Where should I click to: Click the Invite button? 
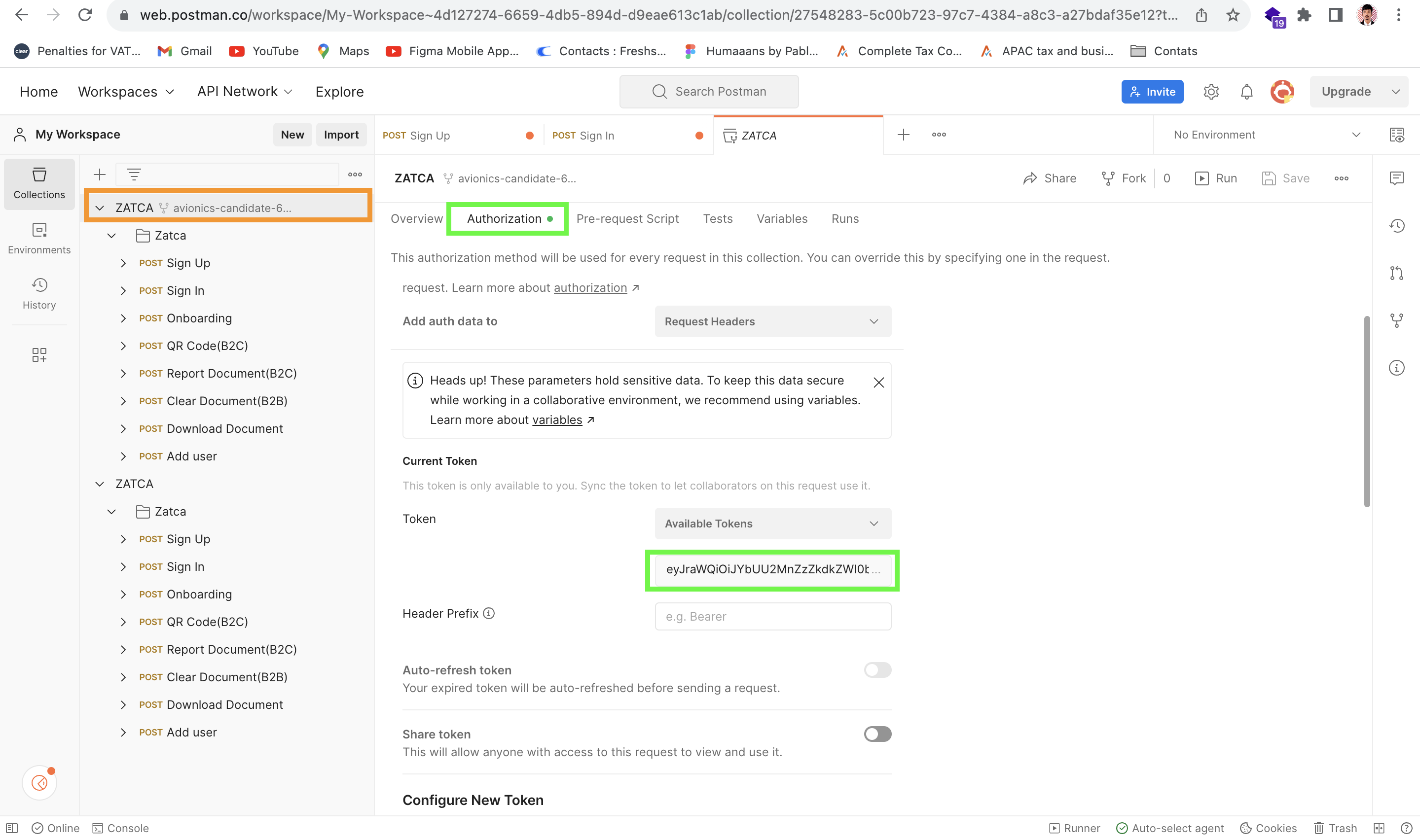(1152, 91)
